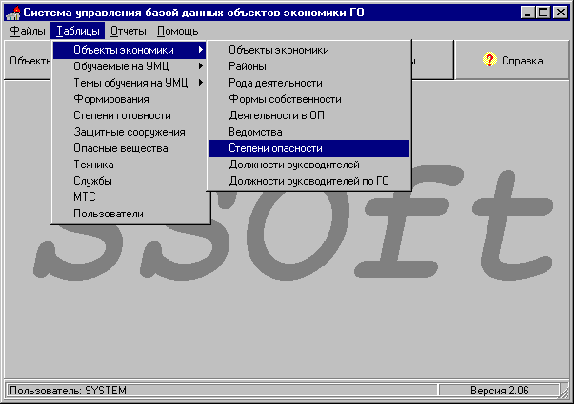Click the Объекты toolbar button at left
This screenshot has width=577, height=404.
pyautogui.click(x=28, y=60)
